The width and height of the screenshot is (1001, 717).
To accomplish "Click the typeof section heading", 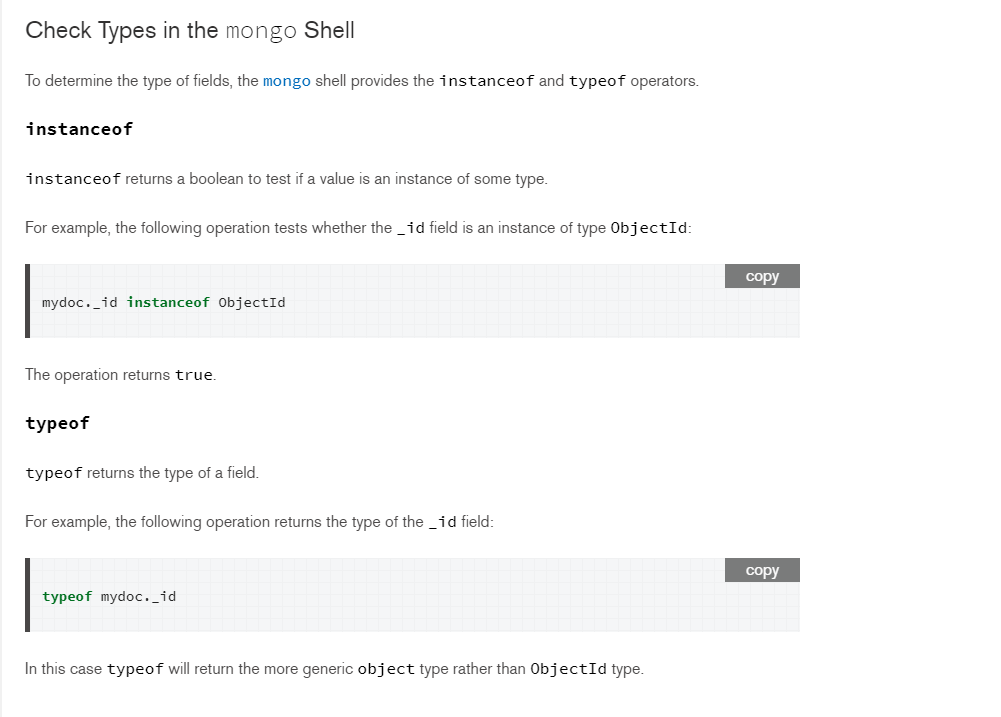I will point(57,423).
